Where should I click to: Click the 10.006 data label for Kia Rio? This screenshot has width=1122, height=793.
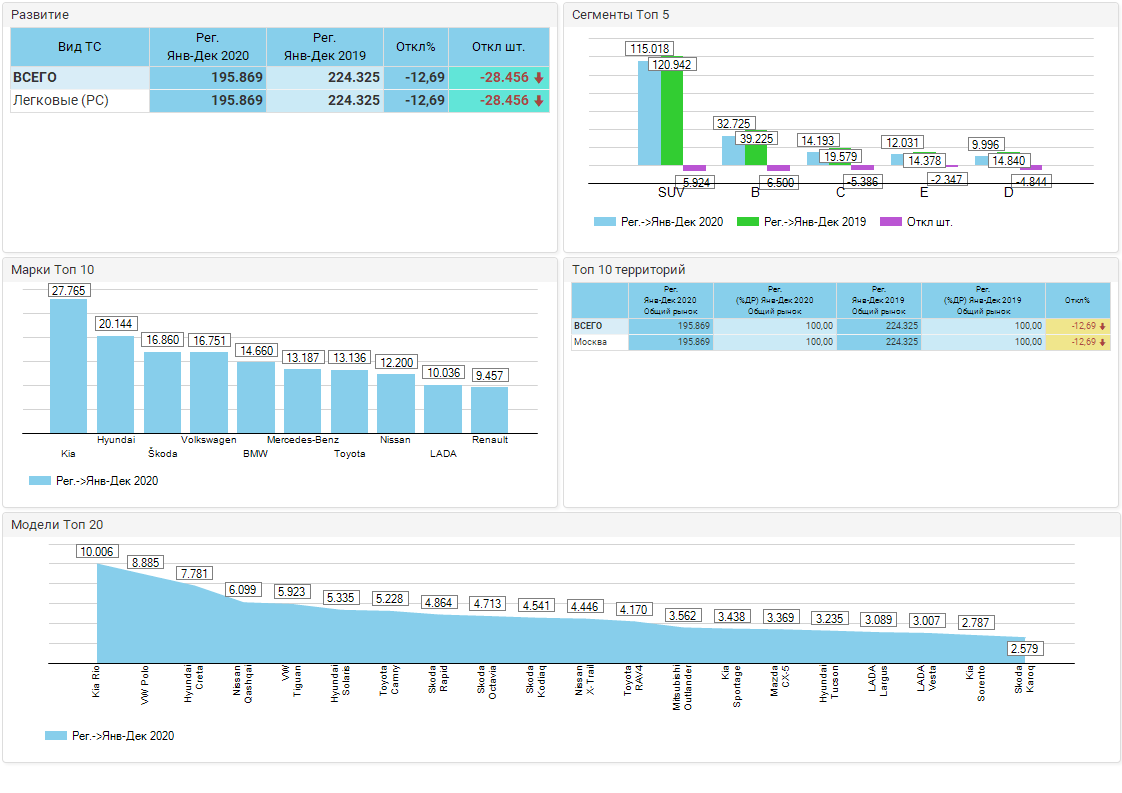click(x=97, y=551)
